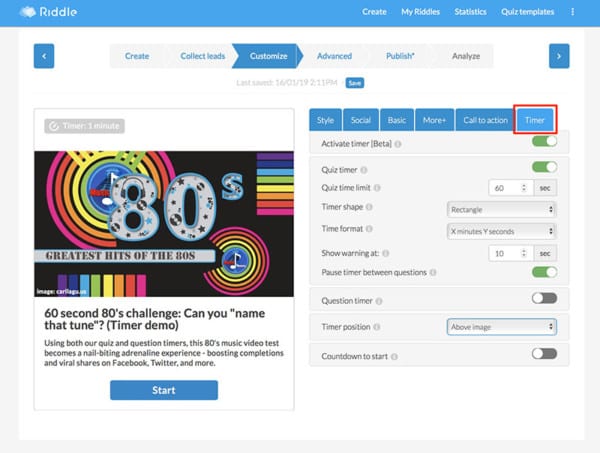This screenshot has height=453, width=600.
Task: Click the Start button in quiz preview
Action: coord(164,390)
